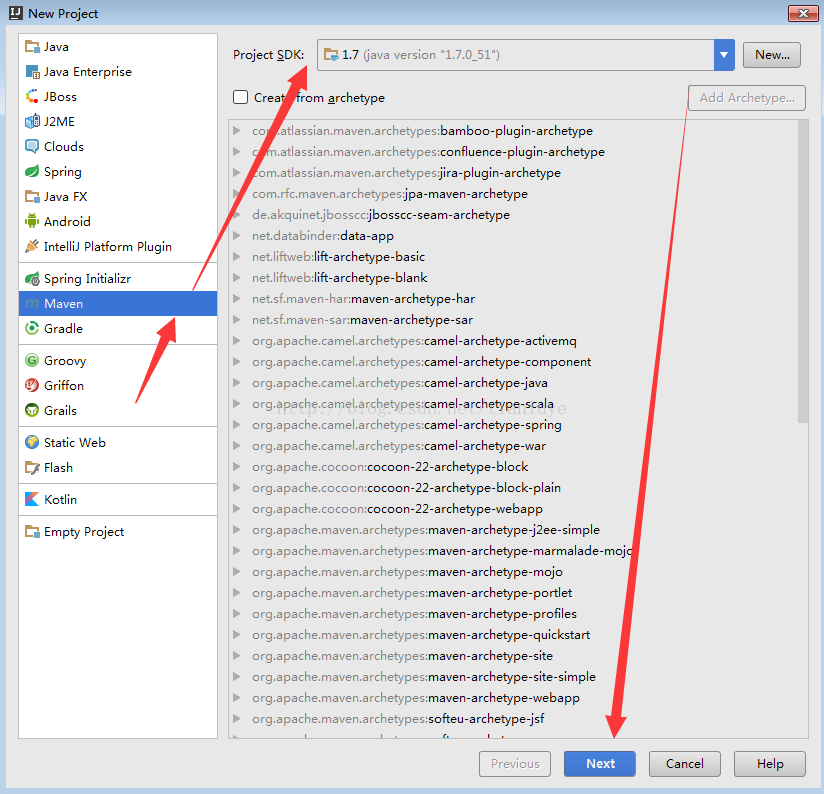
Task: Choose Empty Project label
Action: tap(84, 532)
